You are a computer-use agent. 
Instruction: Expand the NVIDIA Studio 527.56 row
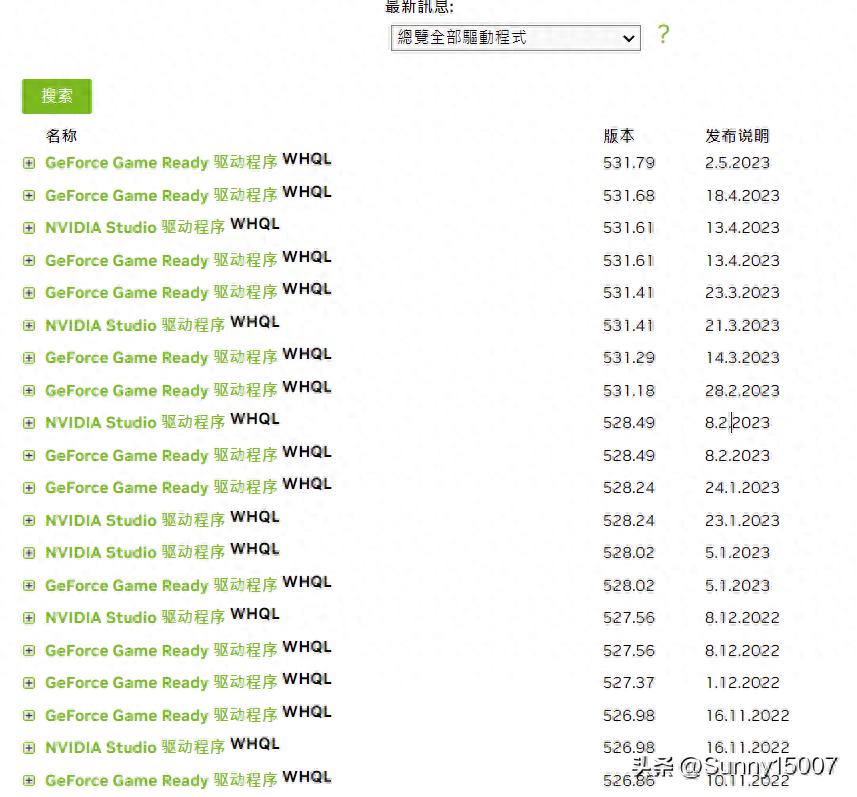[x=29, y=618]
